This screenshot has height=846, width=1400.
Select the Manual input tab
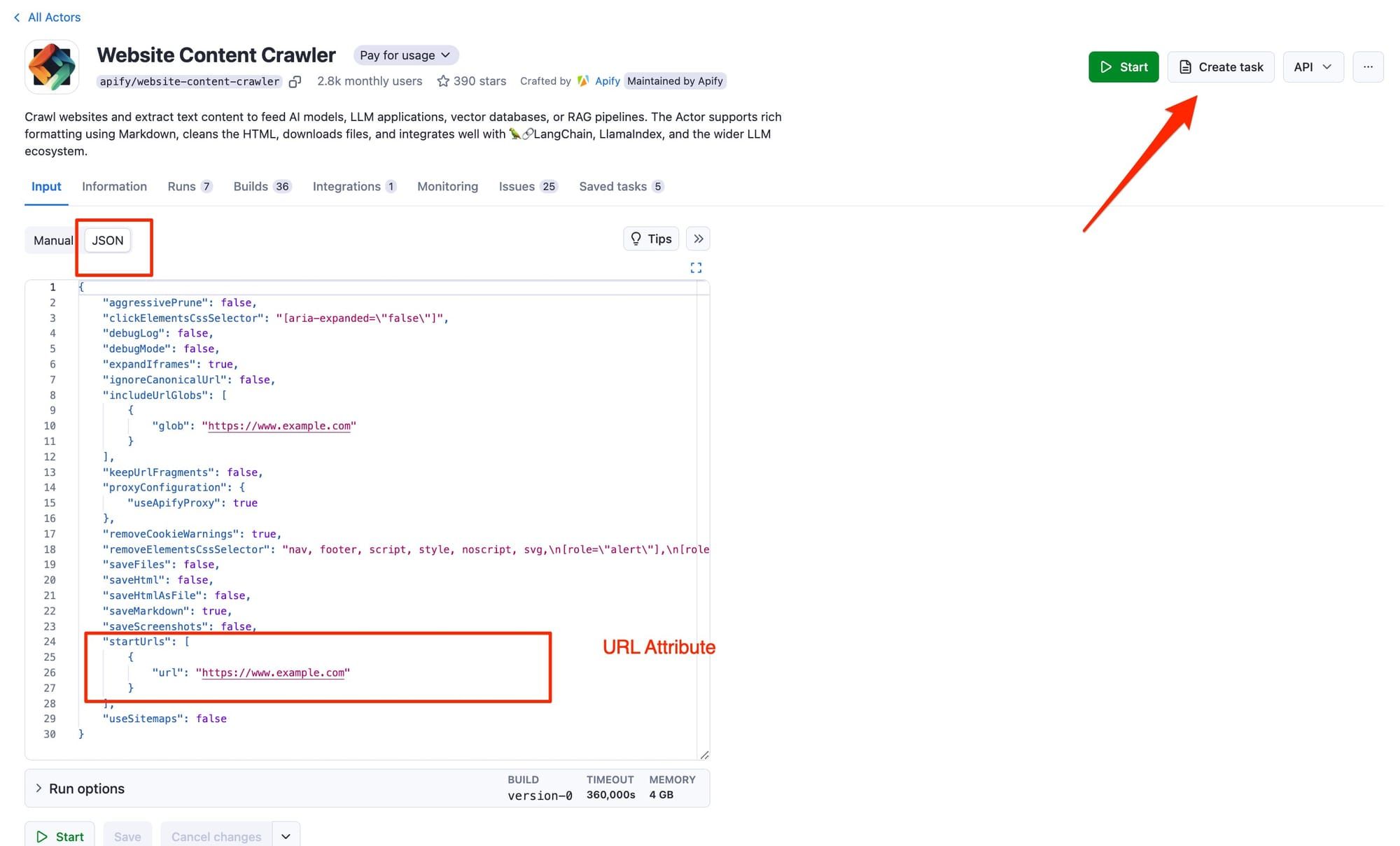(52, 239)
